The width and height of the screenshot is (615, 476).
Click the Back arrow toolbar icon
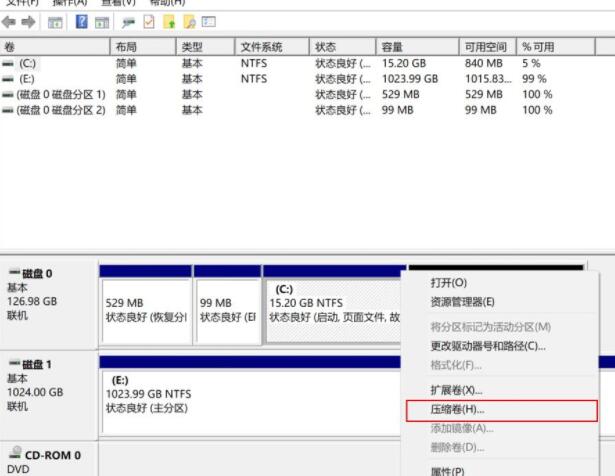click(9, 22)
